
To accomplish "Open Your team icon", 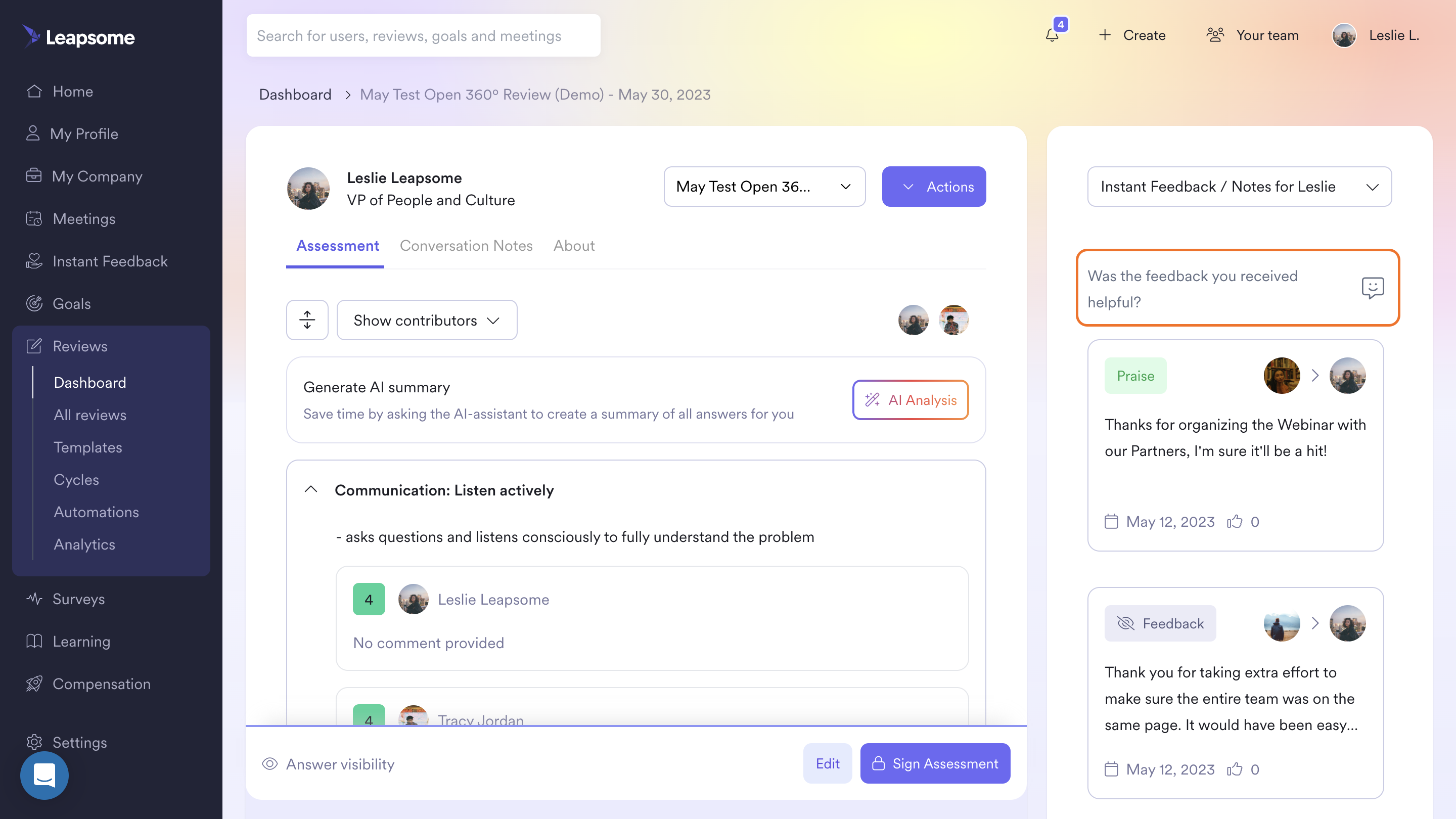I will coord(1215,35).
